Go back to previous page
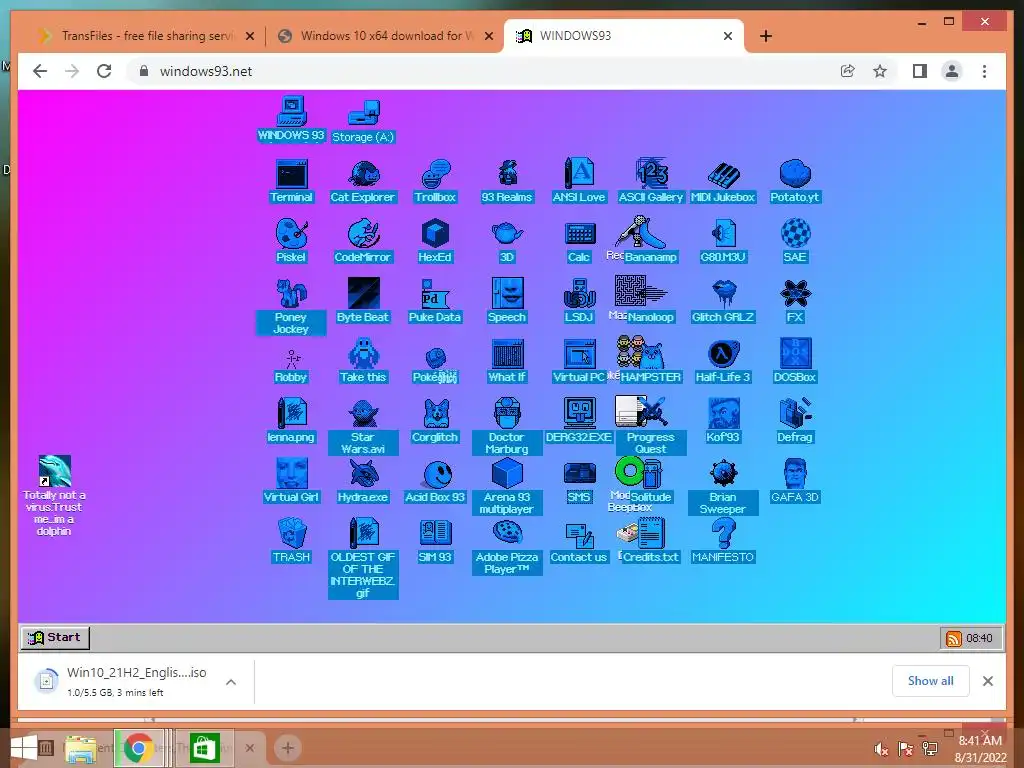The width and height of the screenshot is (1024, 768). [x=40, y=71]
